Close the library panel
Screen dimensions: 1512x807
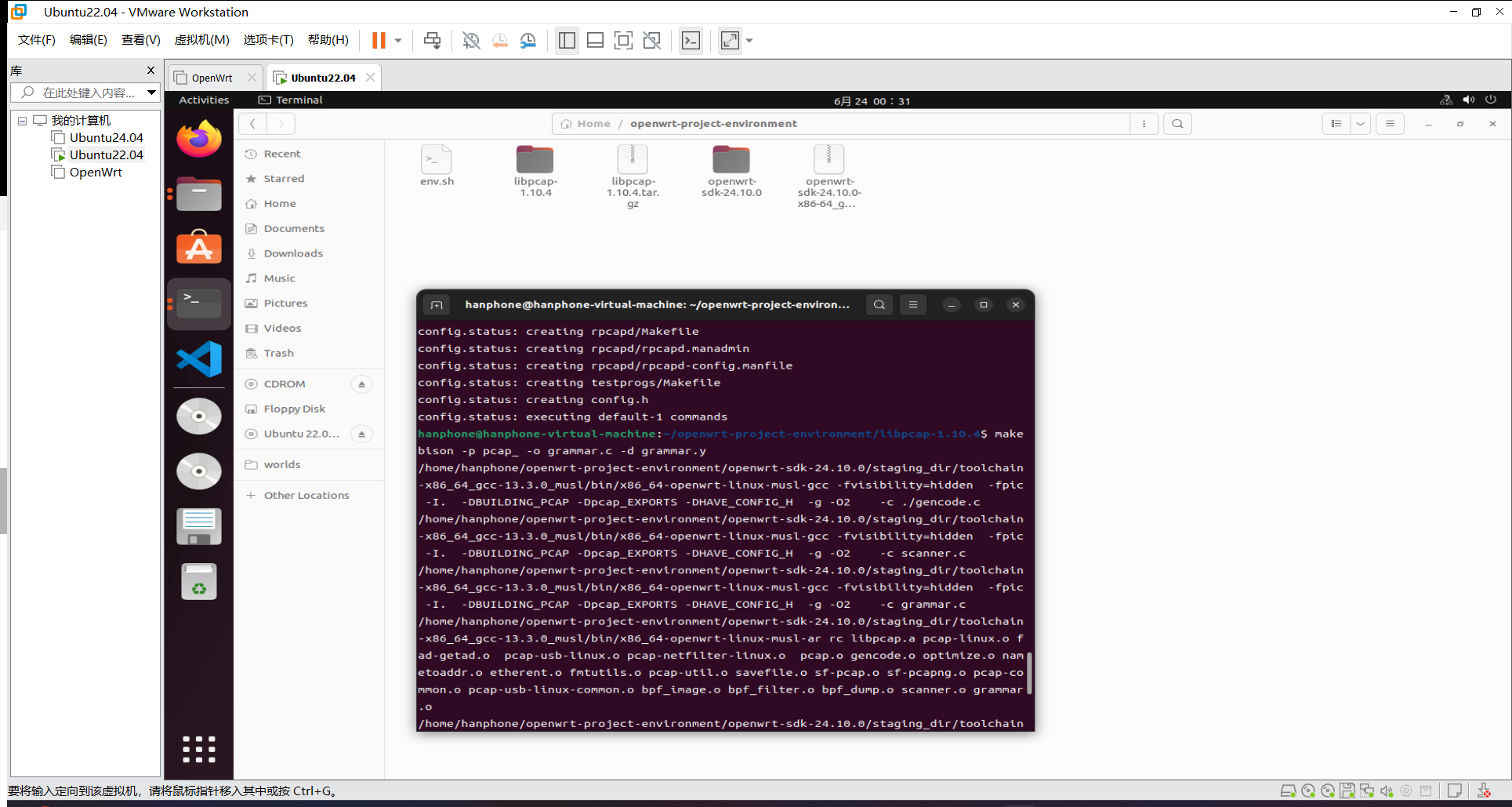coord(151,70)
